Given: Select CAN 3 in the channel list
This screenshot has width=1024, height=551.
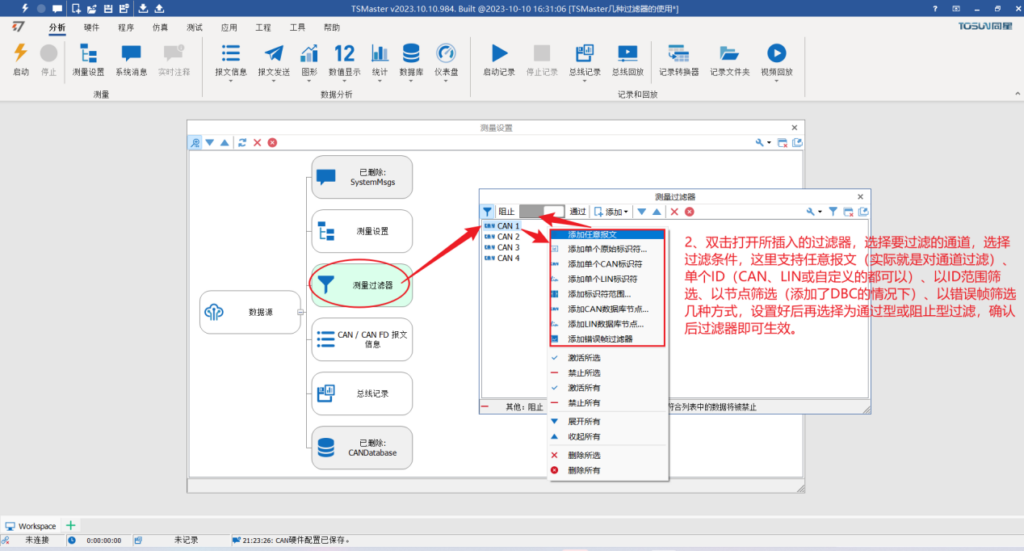Looking at the screenshot, I should coord(508,247).
